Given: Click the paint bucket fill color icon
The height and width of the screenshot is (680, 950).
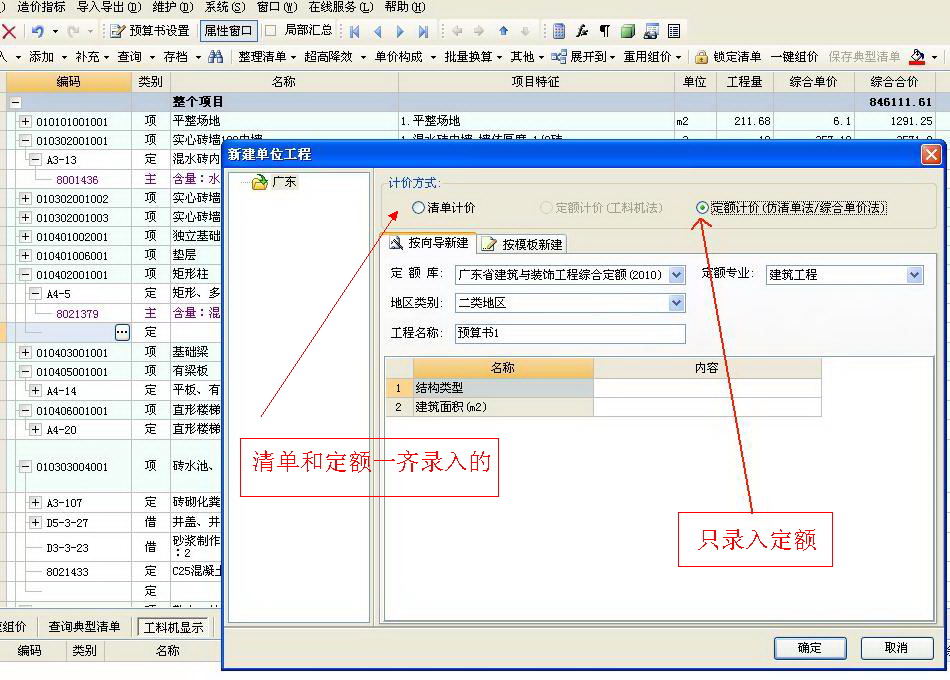Looking at the screenshot, I should [917, 57].
